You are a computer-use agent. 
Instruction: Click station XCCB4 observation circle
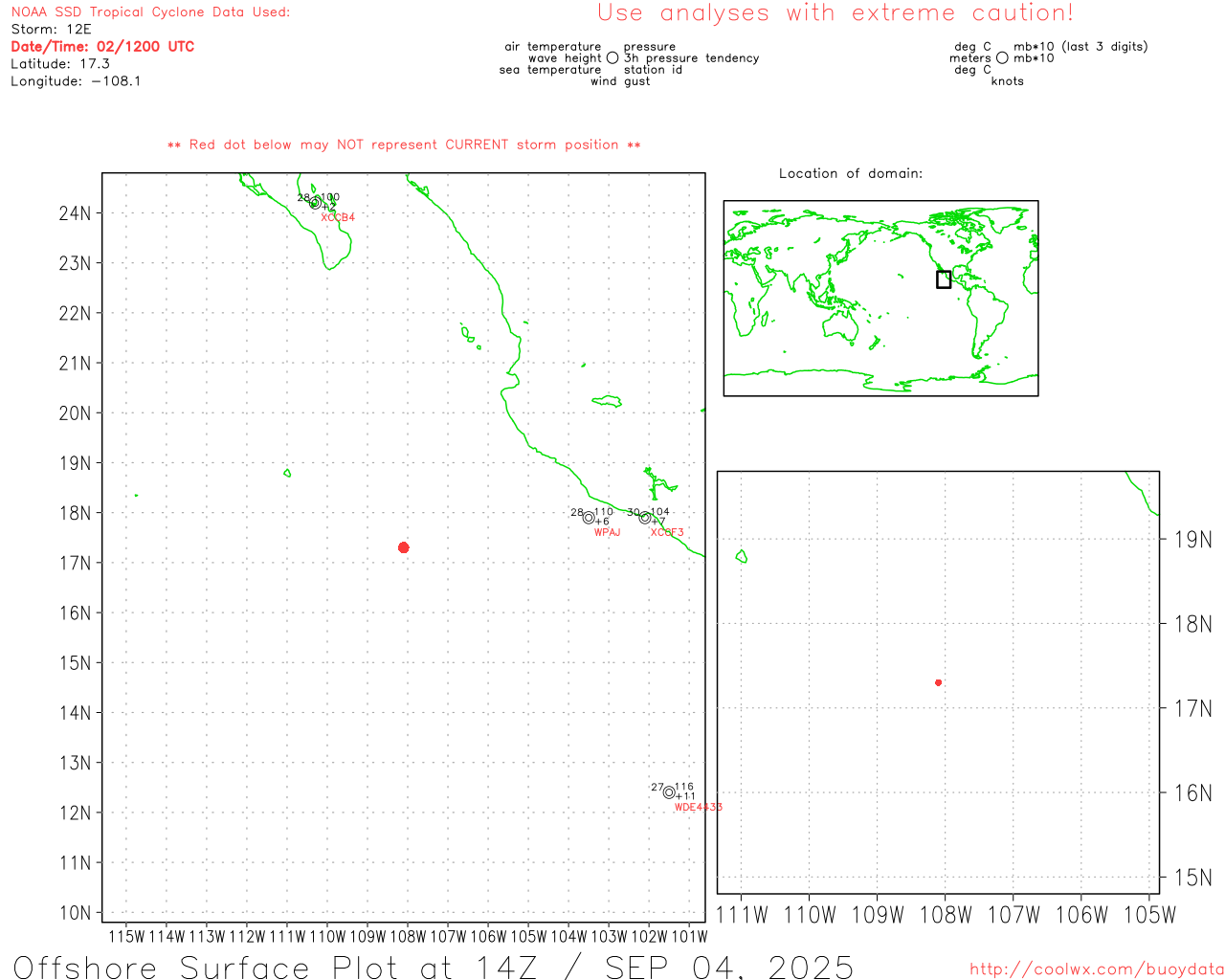click(x=315, y=203)
